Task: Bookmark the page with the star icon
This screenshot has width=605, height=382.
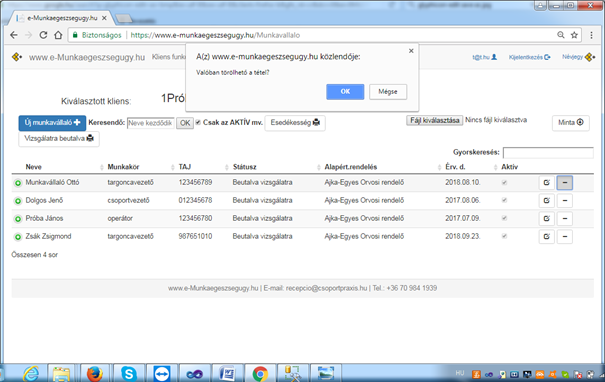Action: click(574, 35)
